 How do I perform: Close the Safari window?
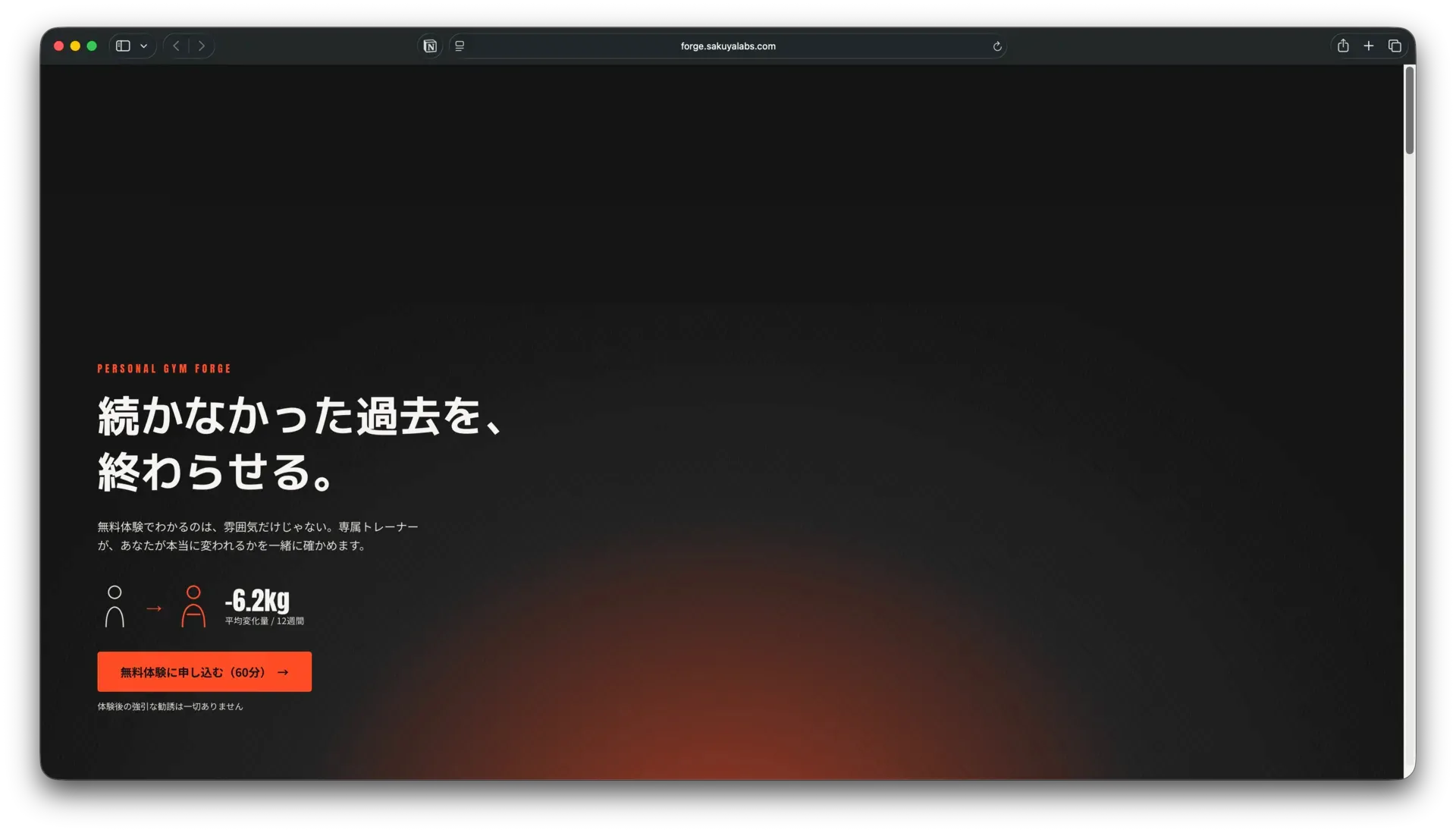click(58, 46)
